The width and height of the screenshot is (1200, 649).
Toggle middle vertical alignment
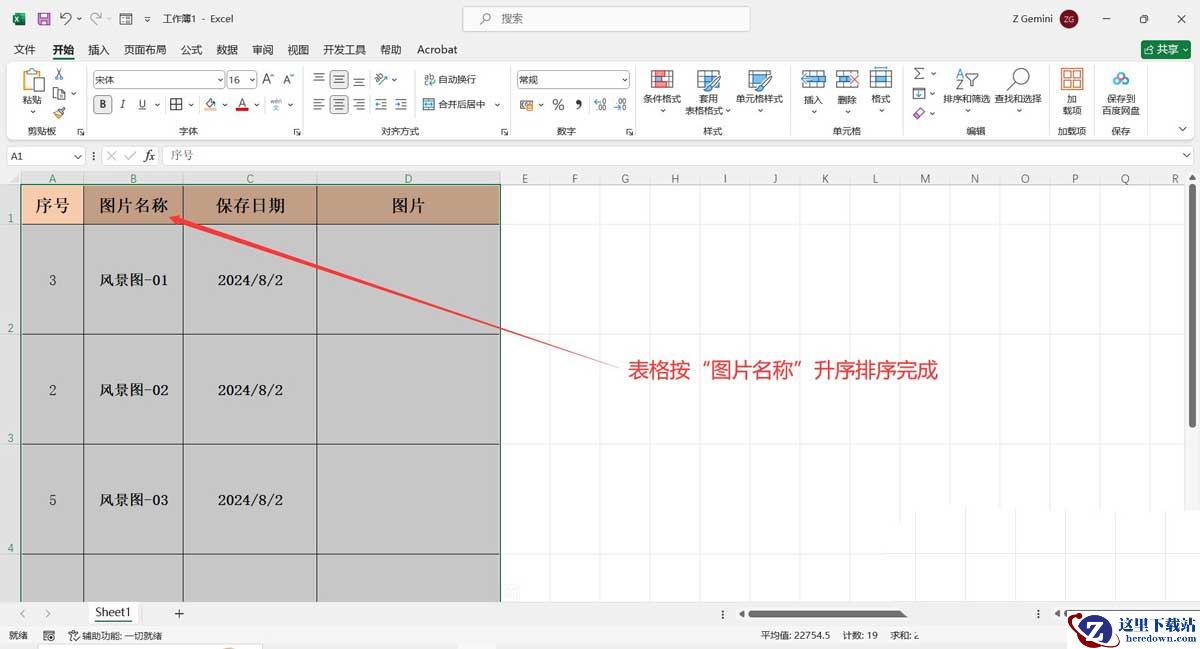point(339,79)
